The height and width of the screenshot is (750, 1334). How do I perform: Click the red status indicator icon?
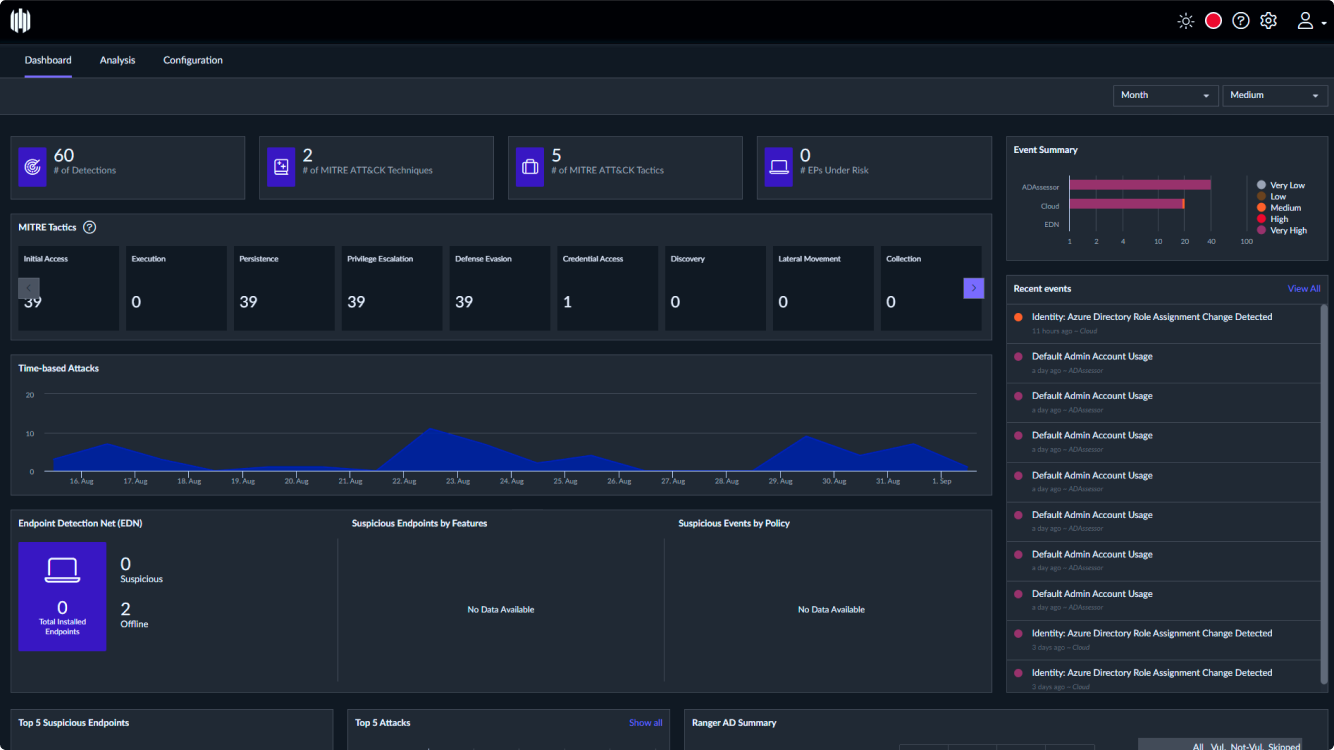tap(1213, 21)
